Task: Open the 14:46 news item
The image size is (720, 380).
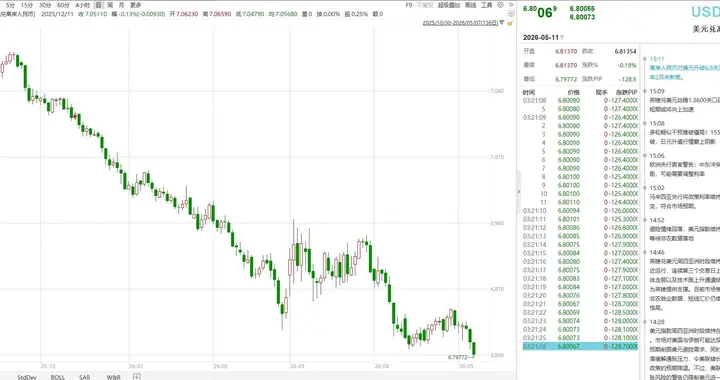Action: 684,285
